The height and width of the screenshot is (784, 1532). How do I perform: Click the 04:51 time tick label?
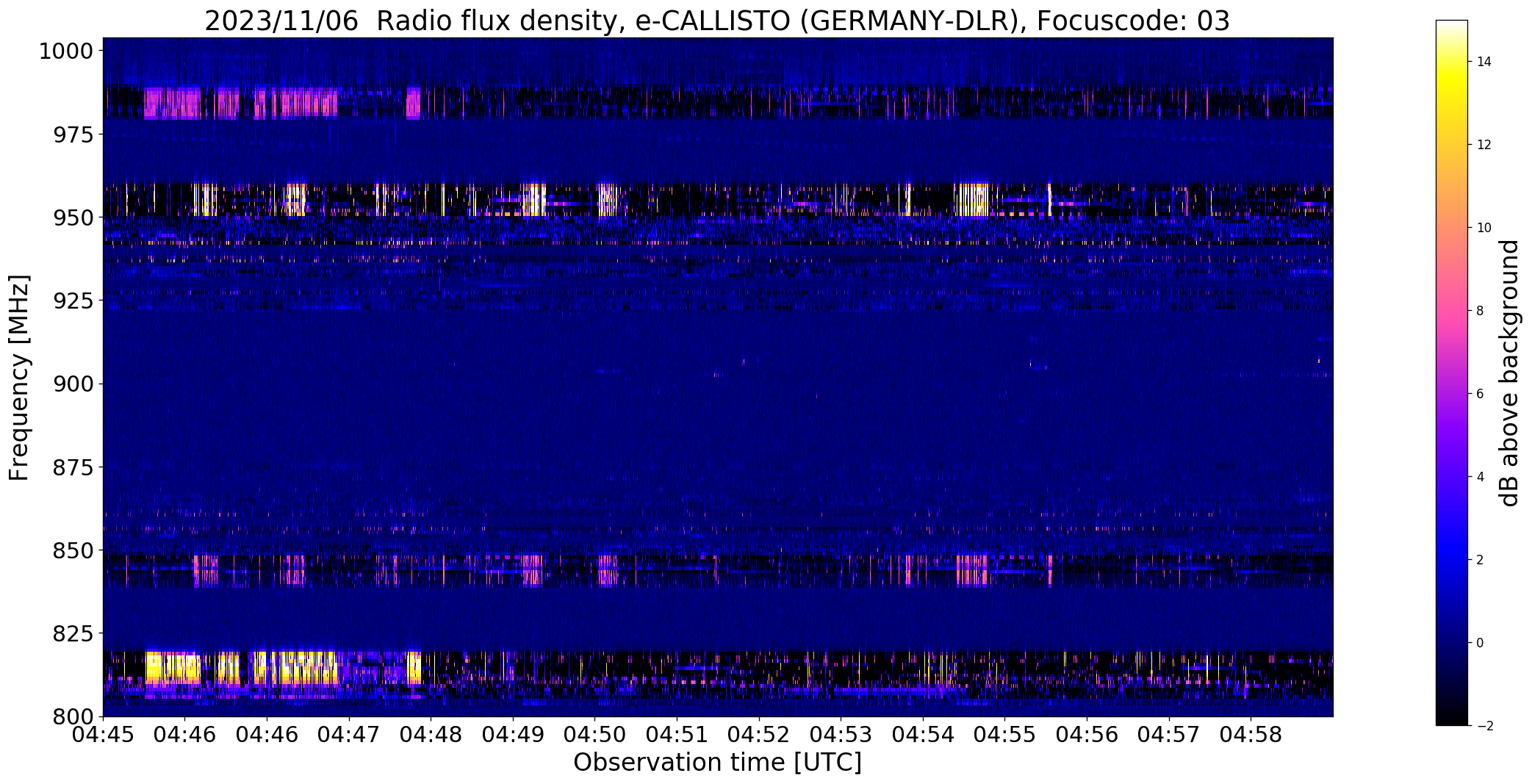[x=677, y=736]
